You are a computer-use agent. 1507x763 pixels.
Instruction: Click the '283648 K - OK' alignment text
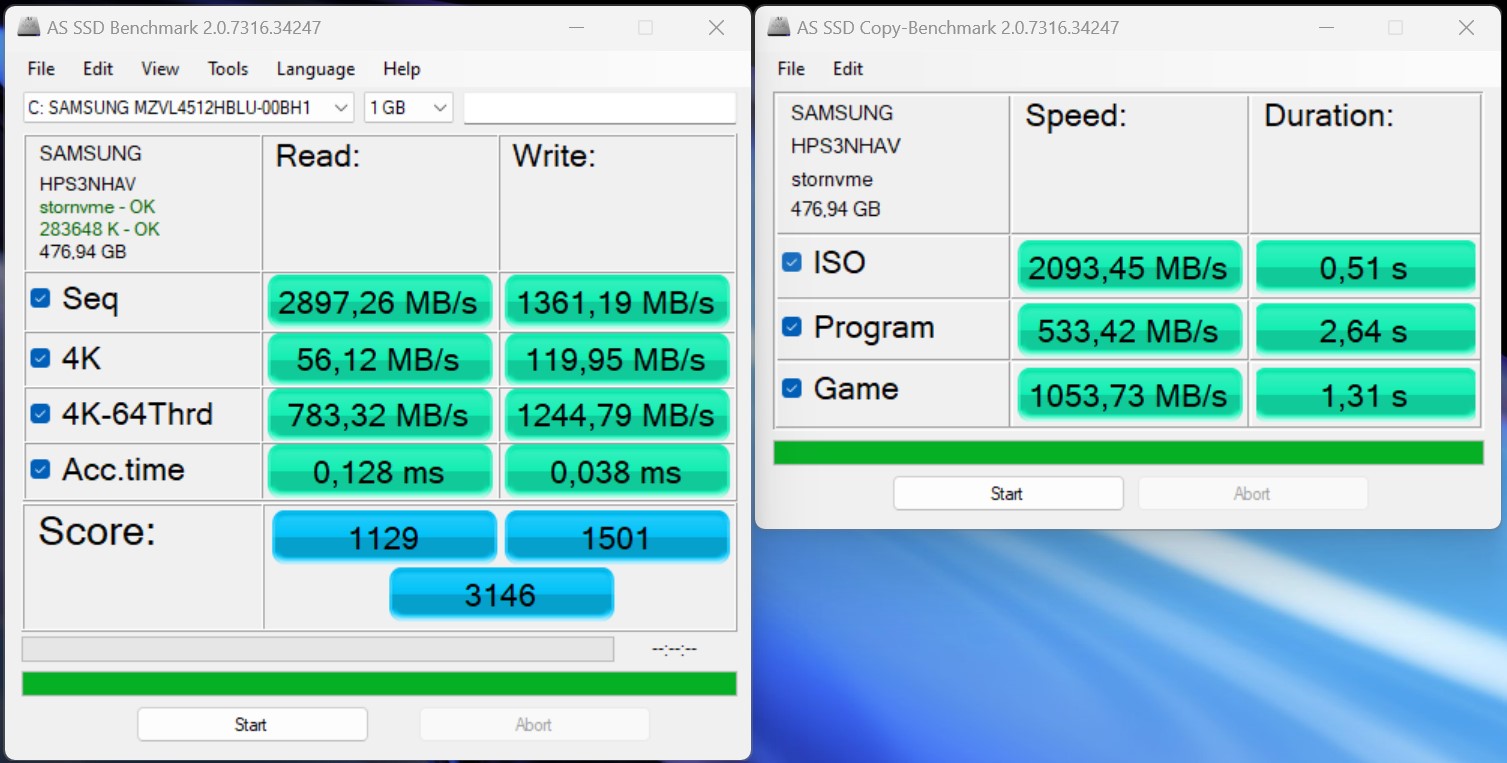click(99, 229)
